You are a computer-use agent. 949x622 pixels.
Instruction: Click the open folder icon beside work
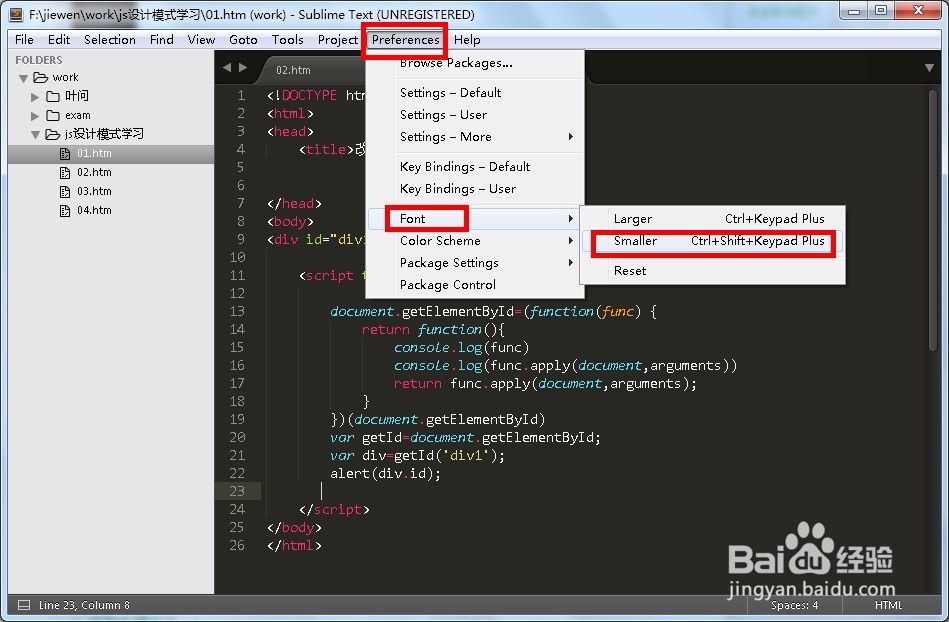38,77
